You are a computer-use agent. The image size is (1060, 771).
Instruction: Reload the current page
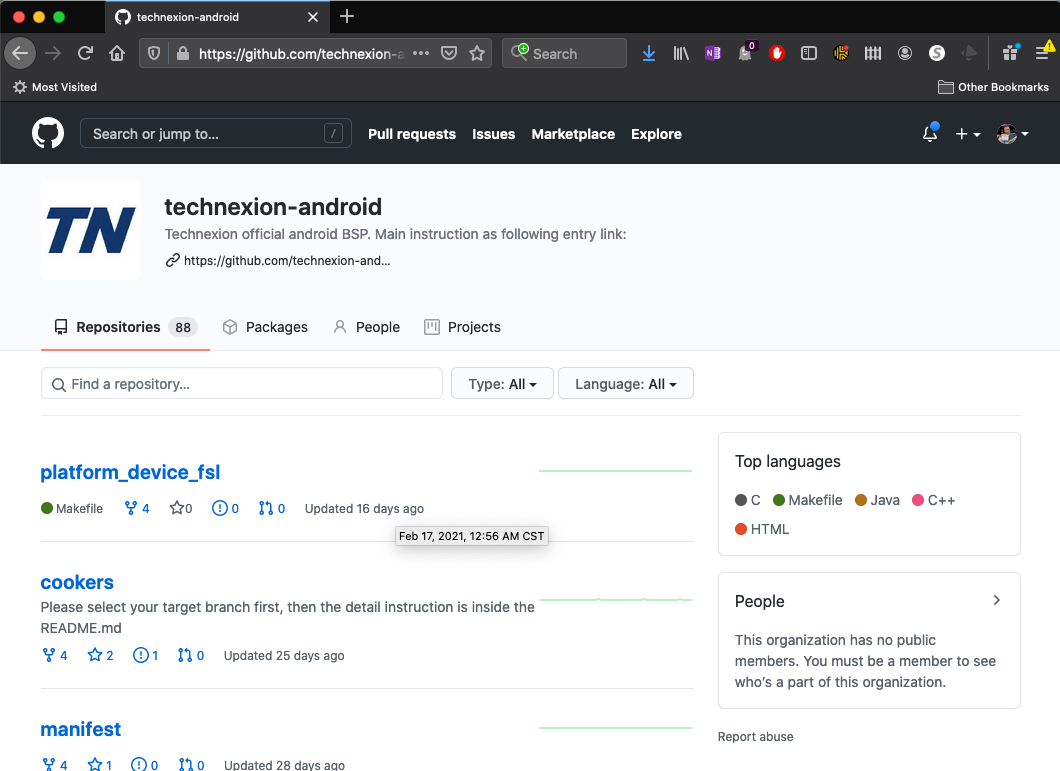[85, 53]
